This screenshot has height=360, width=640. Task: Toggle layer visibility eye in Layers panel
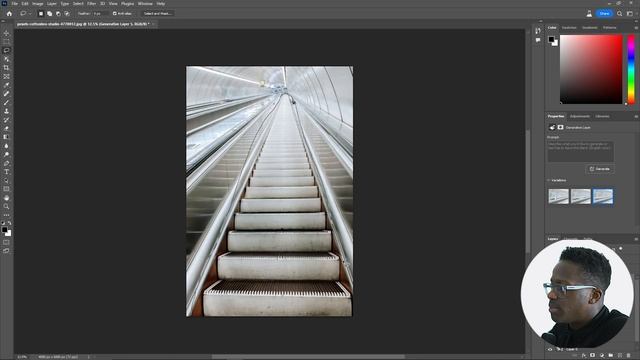pos(550,349)
